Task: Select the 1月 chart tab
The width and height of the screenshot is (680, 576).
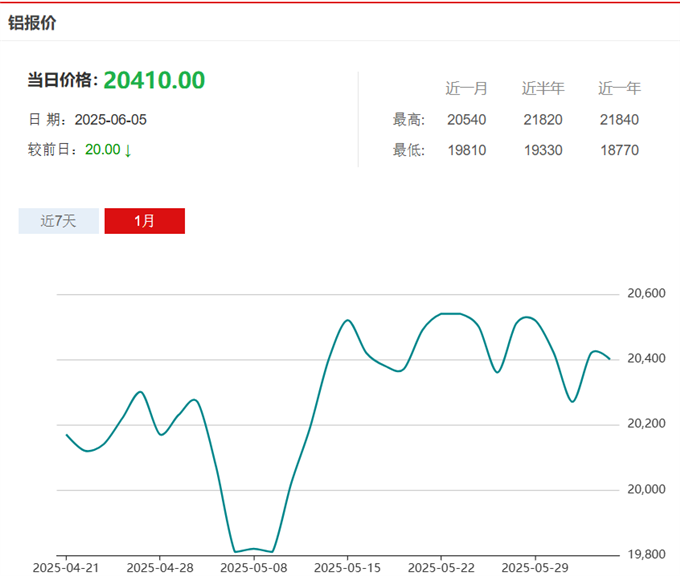Action: 144,221
